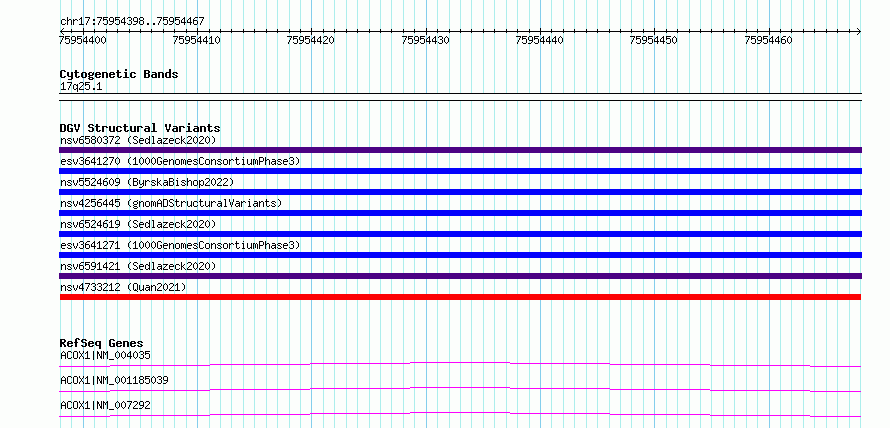This screenshot has width=890, height=428.
Task: Click the magenta line under ACOX1|NM_007292
Action: [x=460, y=414]
